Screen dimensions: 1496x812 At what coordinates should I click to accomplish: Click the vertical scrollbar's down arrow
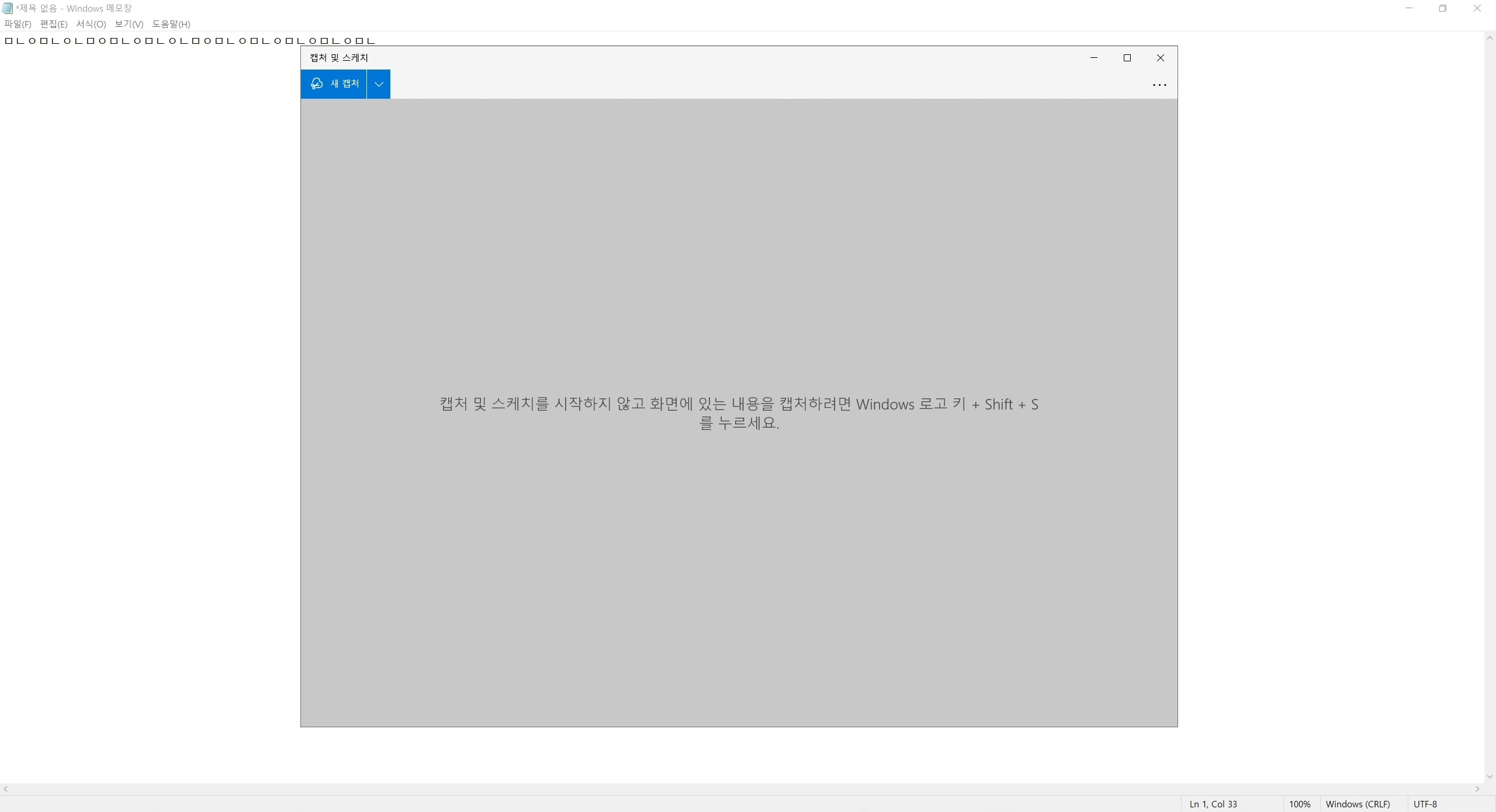pyautogui.click(x=1490, y=776)
